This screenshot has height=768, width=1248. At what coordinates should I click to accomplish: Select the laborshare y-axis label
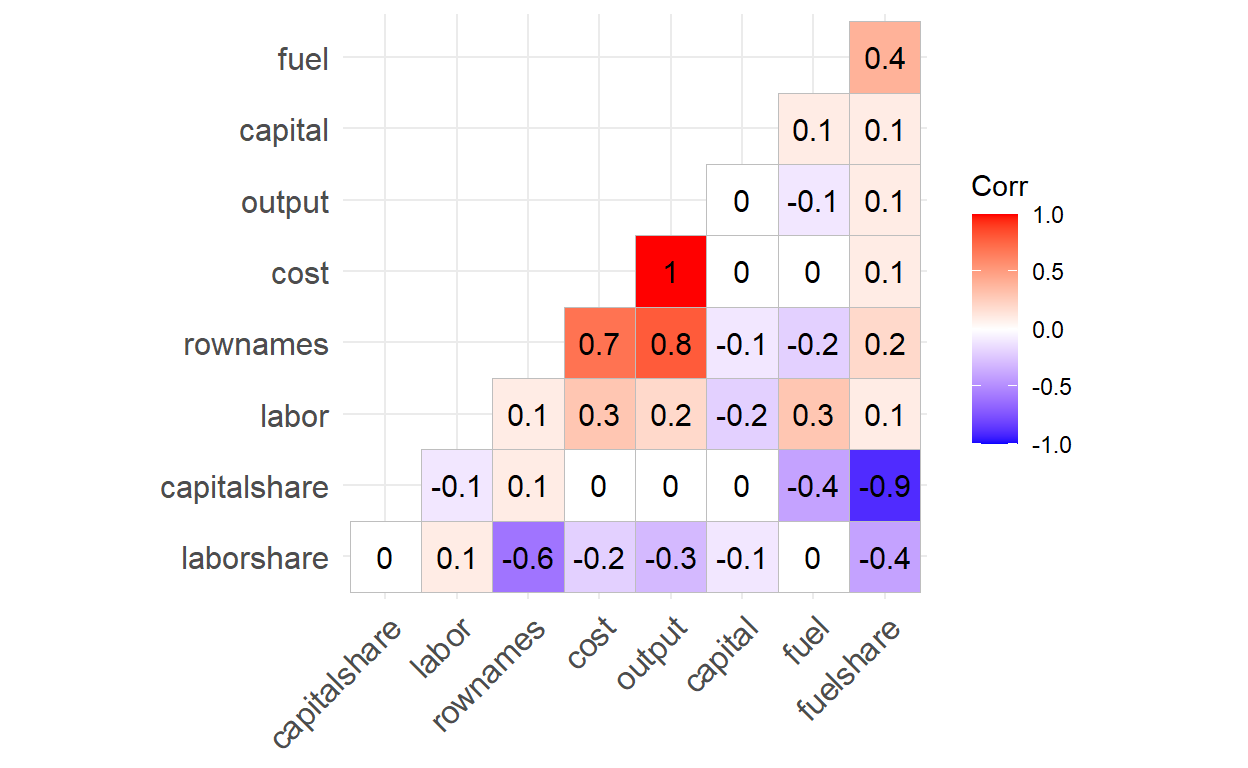(x=254, y=558)
